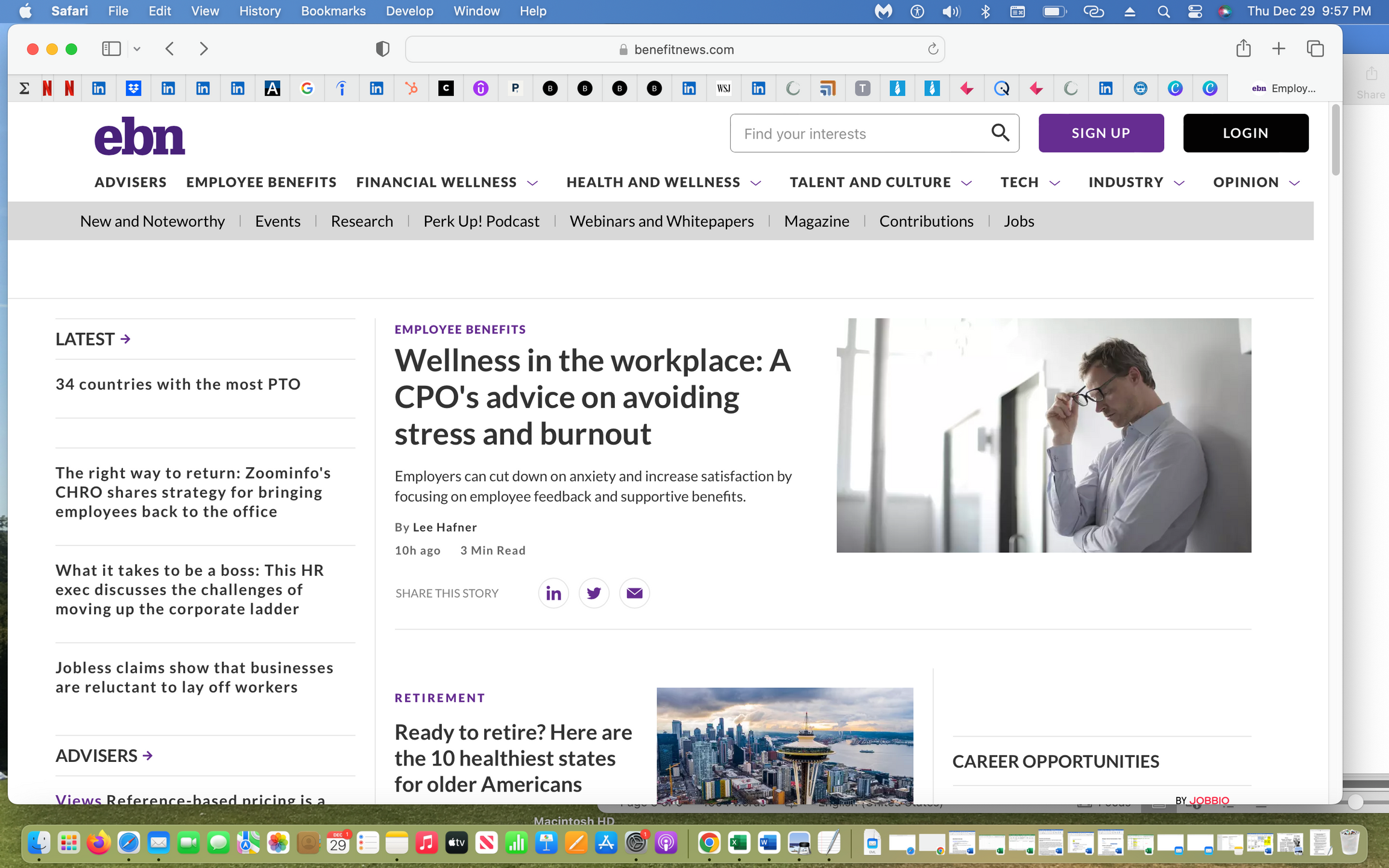Open new tab with plus icon

pos(1279,49)
